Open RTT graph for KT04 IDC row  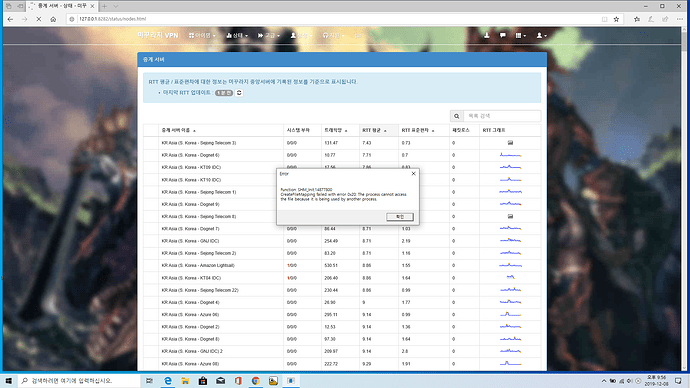tap(510, 278)
